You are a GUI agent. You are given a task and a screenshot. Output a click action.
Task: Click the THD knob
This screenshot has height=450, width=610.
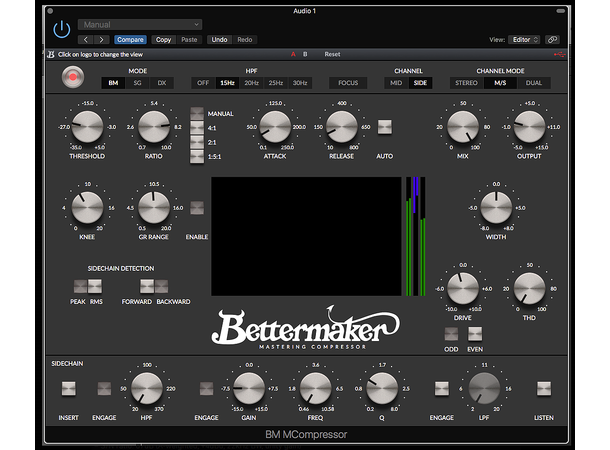[529, 289]
